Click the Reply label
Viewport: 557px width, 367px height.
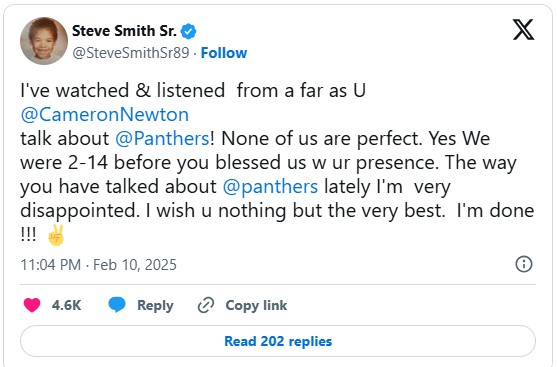[155, 306]
